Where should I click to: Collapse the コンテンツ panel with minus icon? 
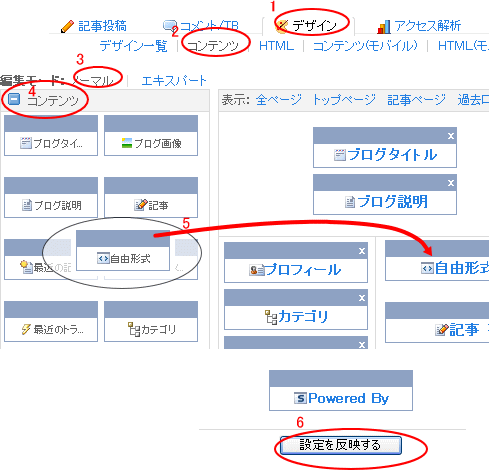[14, 99]
